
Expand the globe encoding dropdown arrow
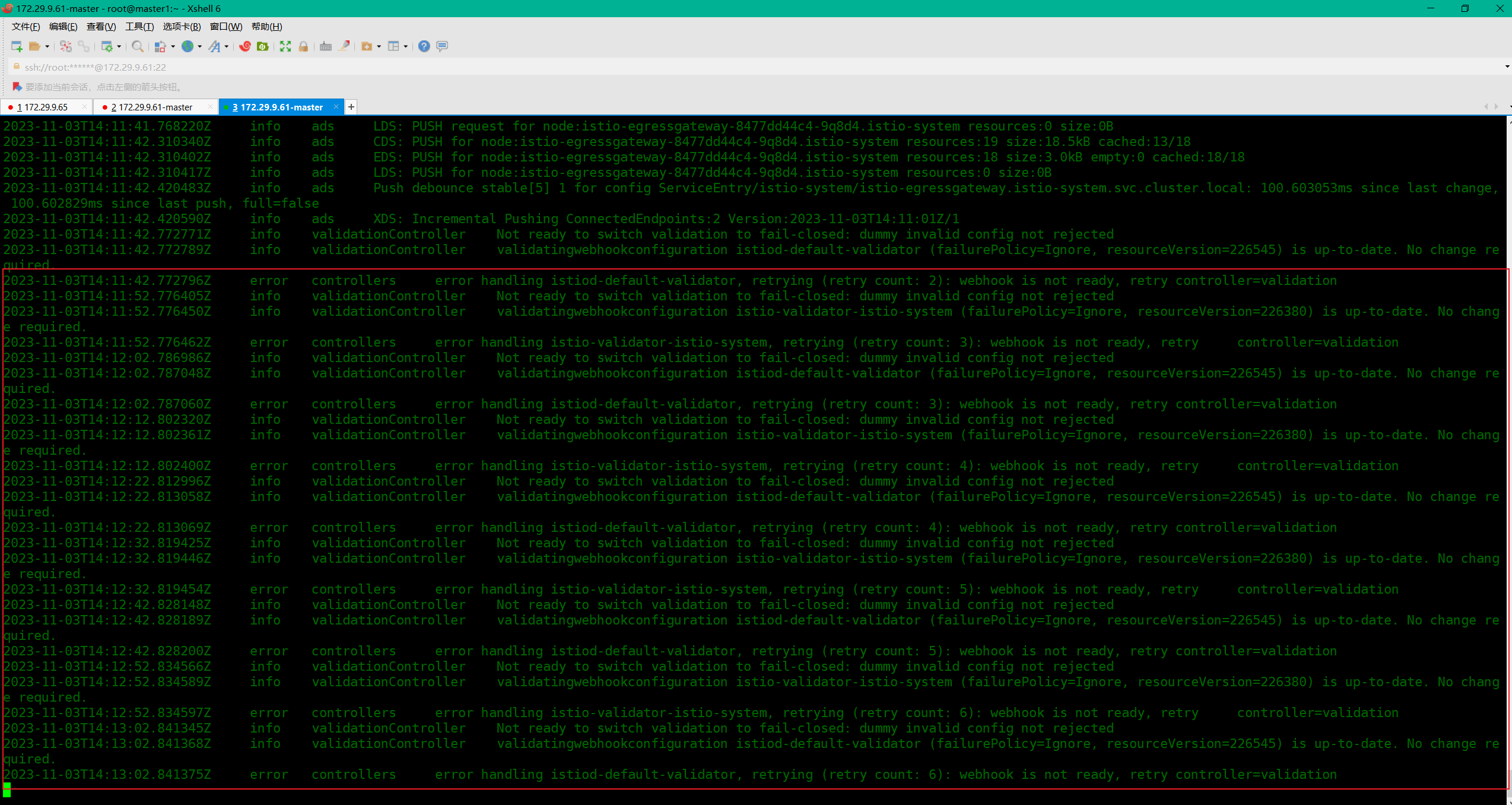(200, 46)
